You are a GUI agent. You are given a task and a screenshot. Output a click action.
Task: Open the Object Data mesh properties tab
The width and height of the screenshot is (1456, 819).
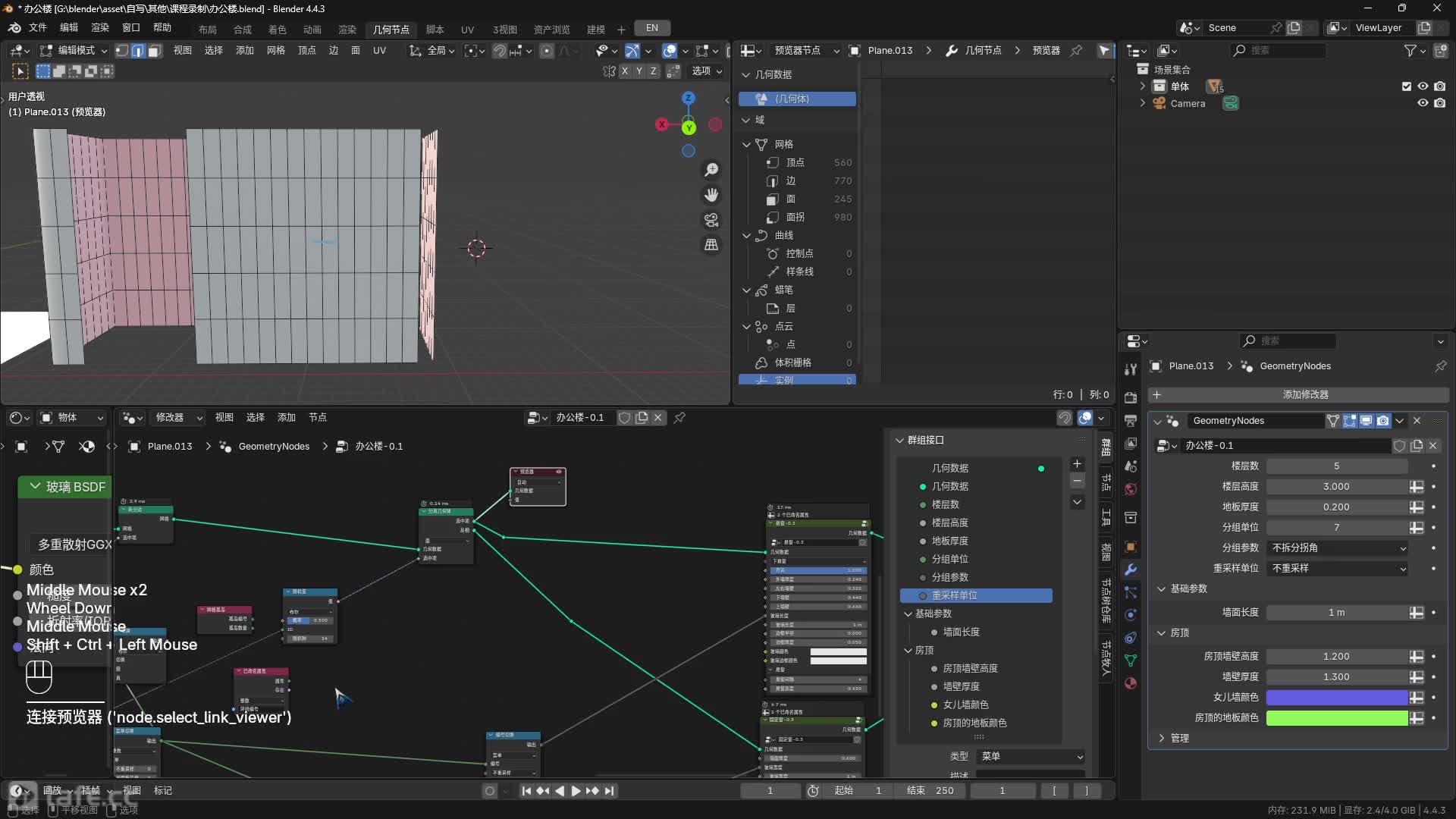[1131, 661]
